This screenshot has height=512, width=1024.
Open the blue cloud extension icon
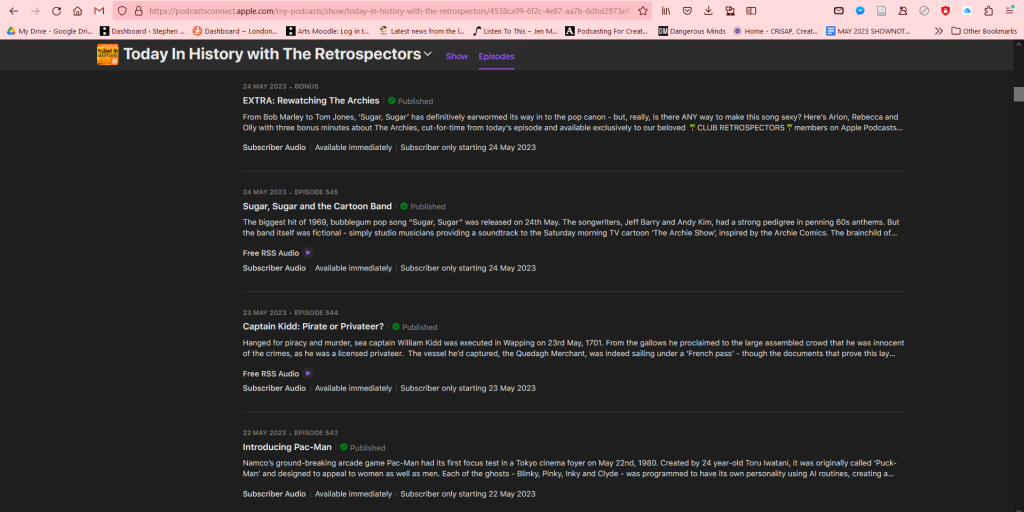click(x=967, y=11)
